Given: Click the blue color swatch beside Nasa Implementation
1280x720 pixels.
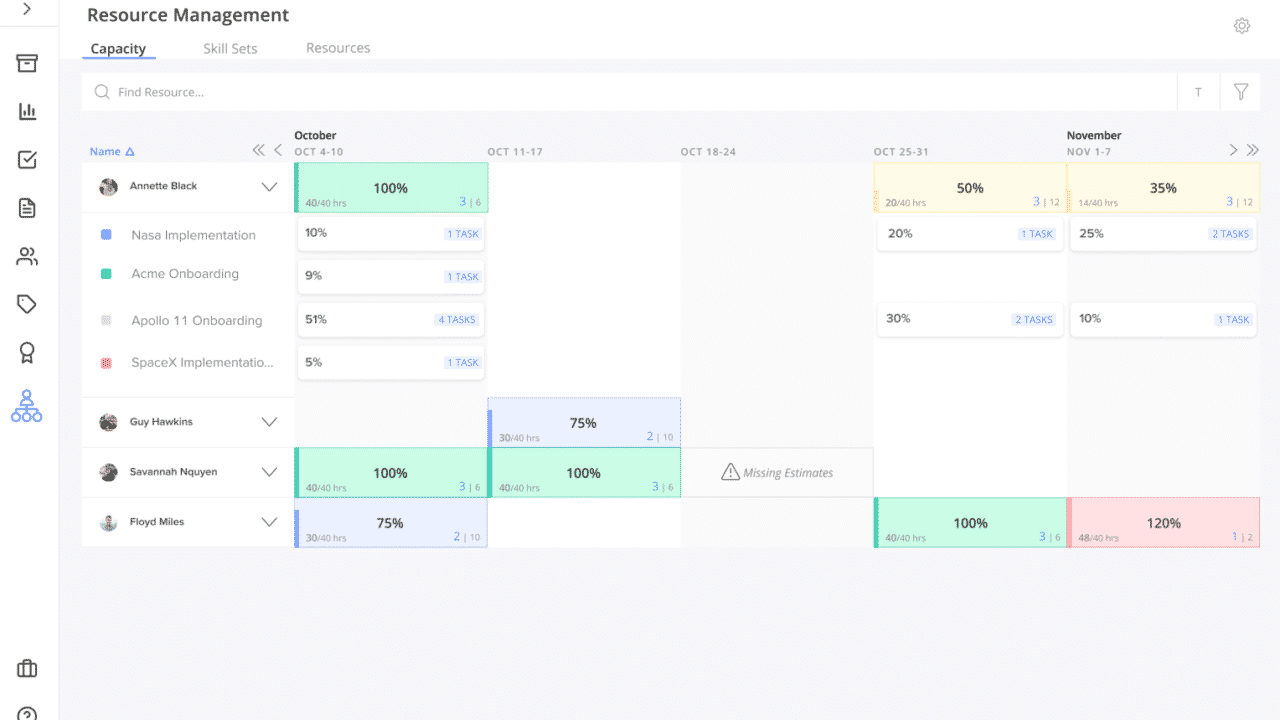Looking at the screenshot, I should click(107, 234).
